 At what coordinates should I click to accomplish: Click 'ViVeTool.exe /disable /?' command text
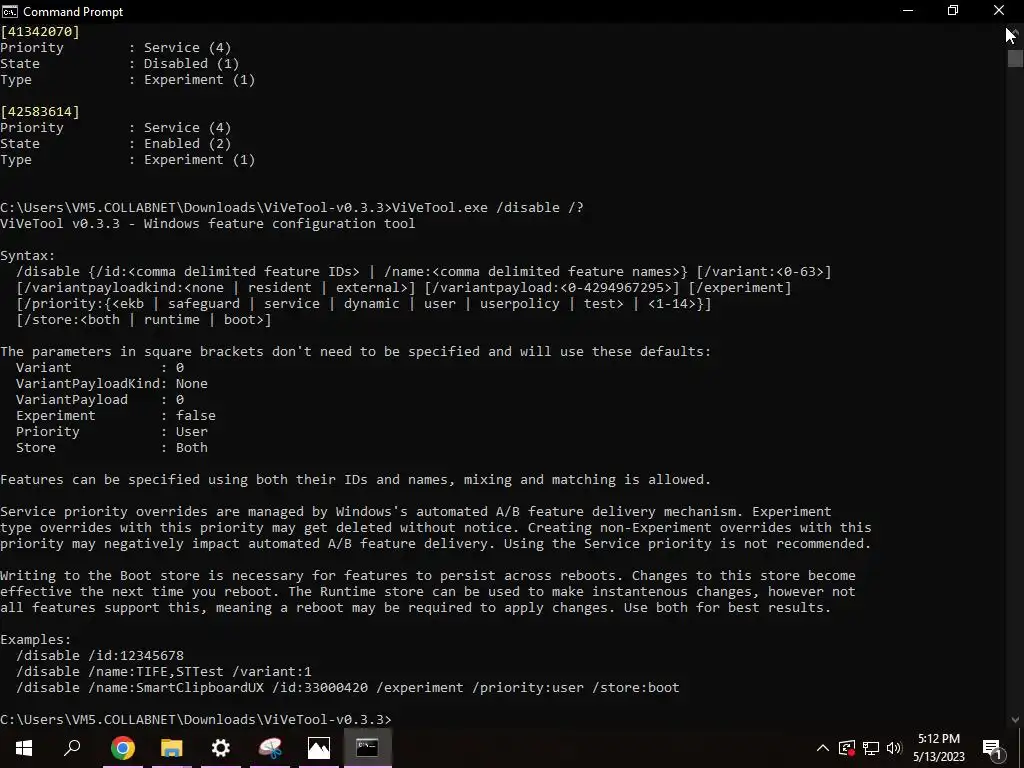tap(488, 208)
